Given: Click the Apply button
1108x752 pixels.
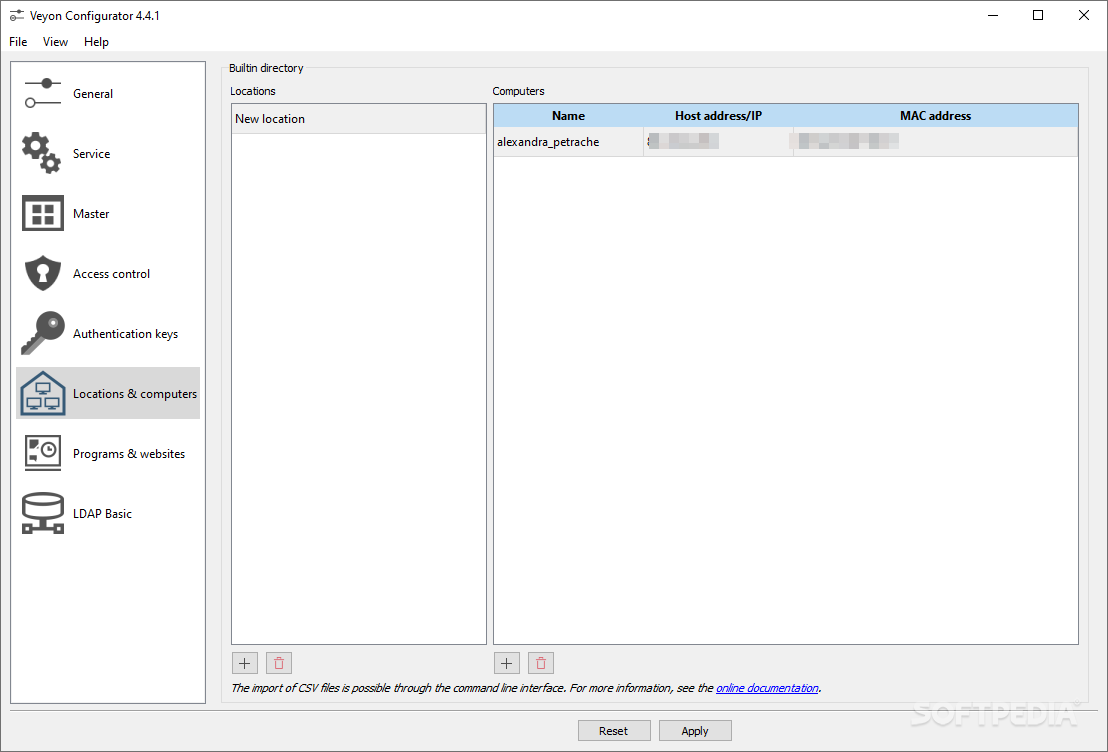Looking at the screenshot, I should click(x=695, y=731).
